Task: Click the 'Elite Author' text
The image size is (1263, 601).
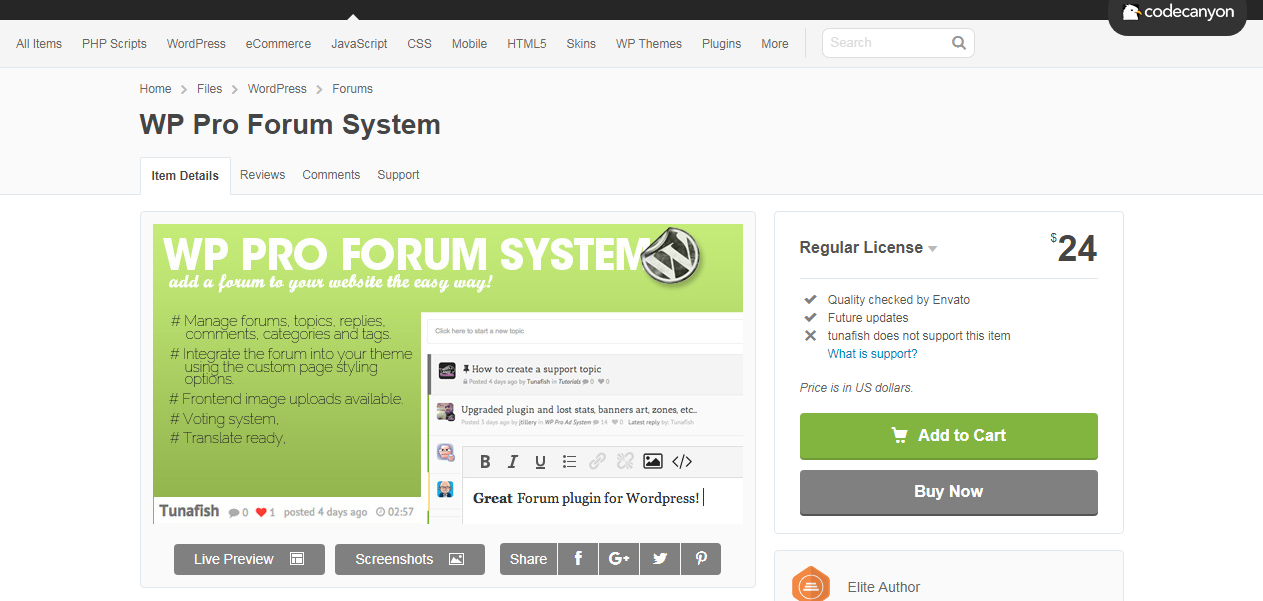Action: 883,587
